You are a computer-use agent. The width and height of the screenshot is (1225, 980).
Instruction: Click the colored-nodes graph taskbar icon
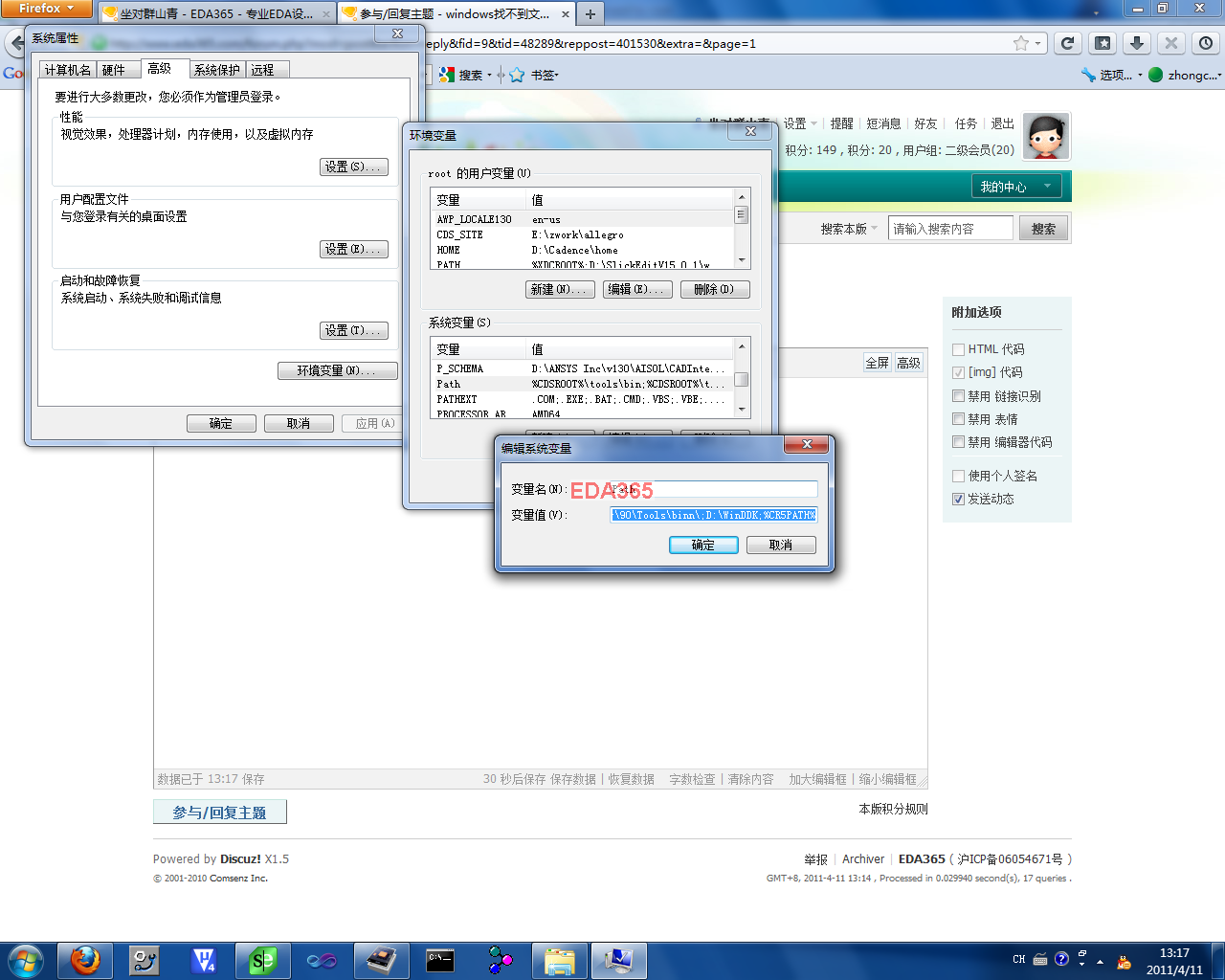pos(500,960)
